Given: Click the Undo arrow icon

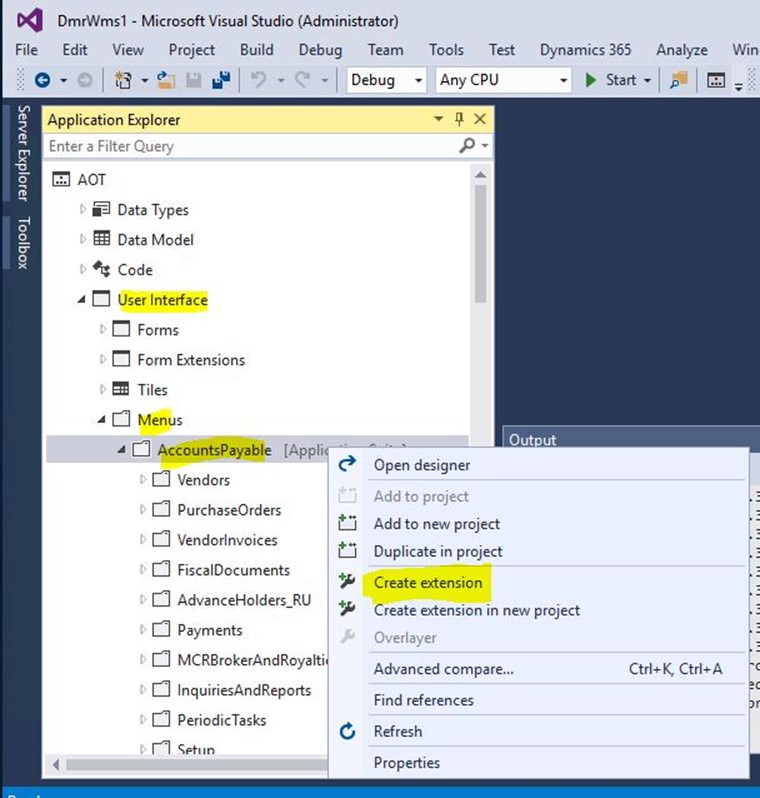Looking at the screenshot, I should tap(259, 80).
